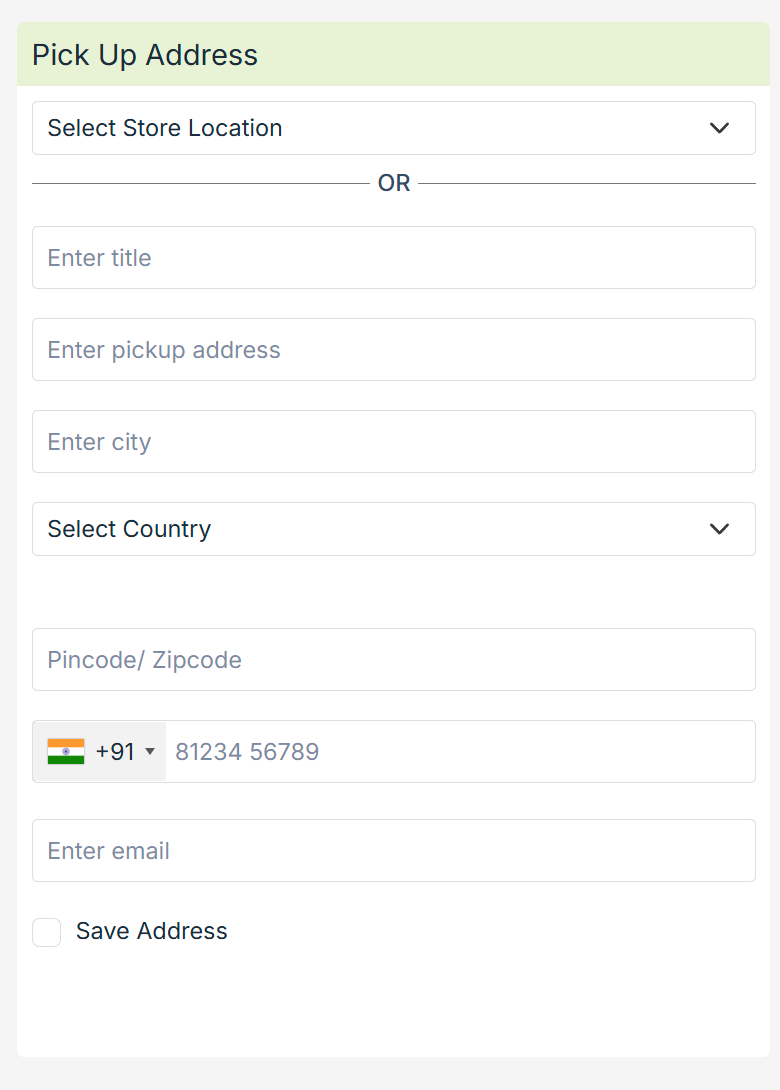This screenshot has width=780, height=1090.
Task: Focus the Enter title field
Action: pyautogui.click(x=393, y=258)
